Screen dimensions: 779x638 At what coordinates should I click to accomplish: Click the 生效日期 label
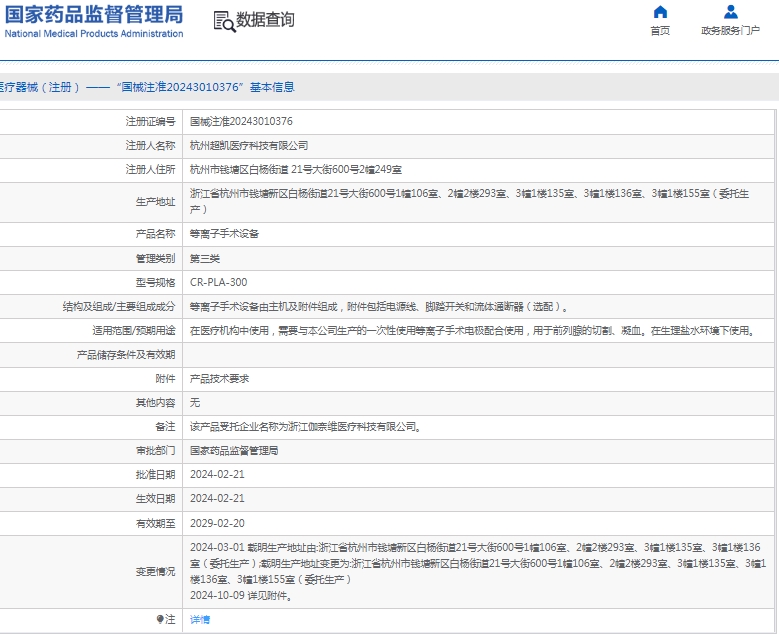[x=156, y=498]
